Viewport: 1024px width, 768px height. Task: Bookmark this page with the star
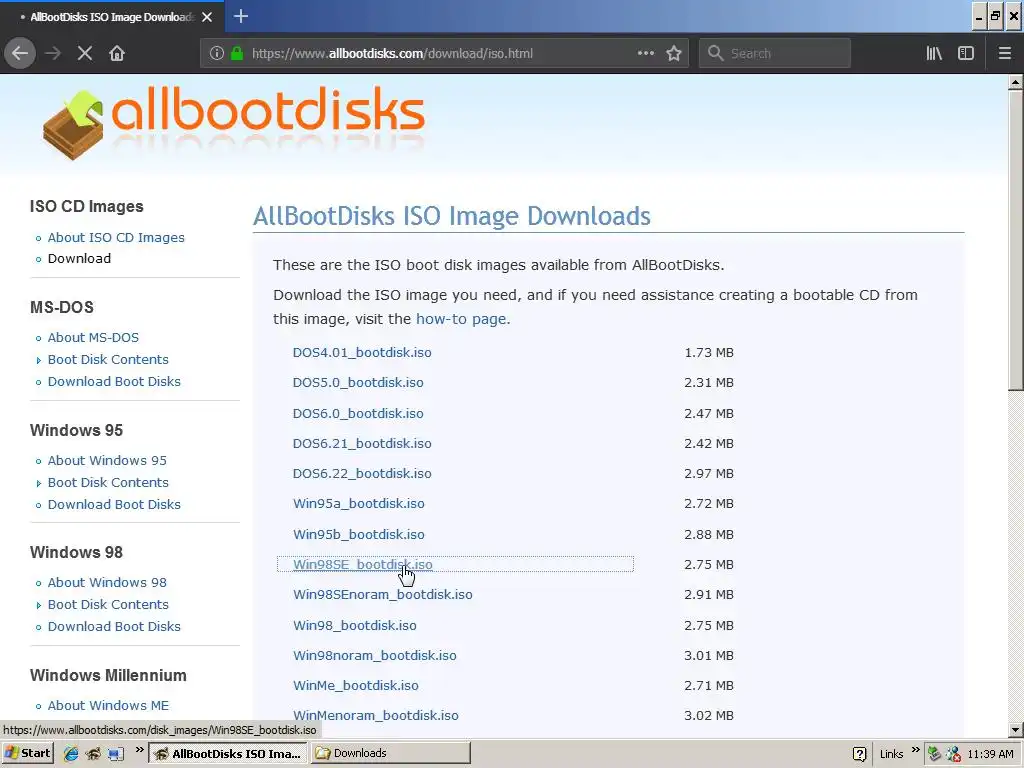click(674, 54)
